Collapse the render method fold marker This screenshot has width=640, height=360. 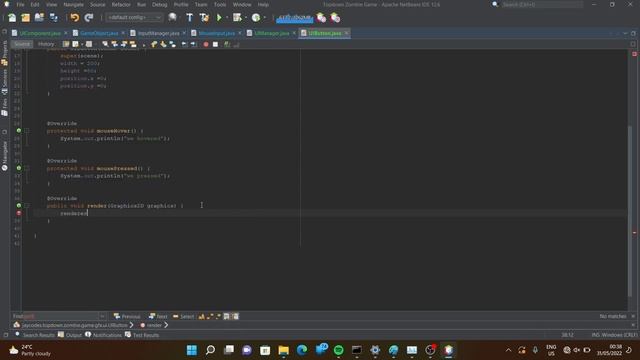(x=27, y=206)
